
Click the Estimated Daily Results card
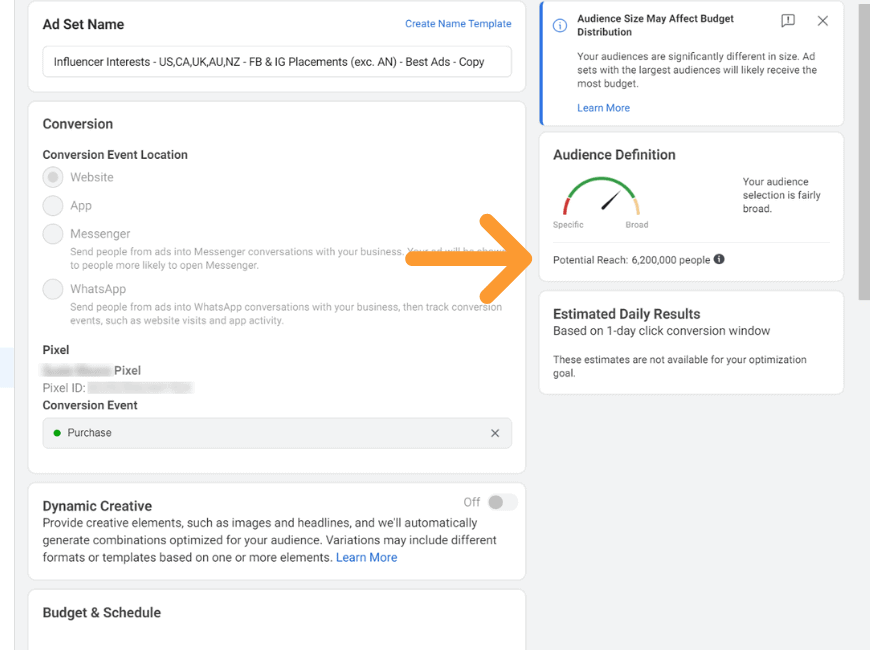pos(691,343)
